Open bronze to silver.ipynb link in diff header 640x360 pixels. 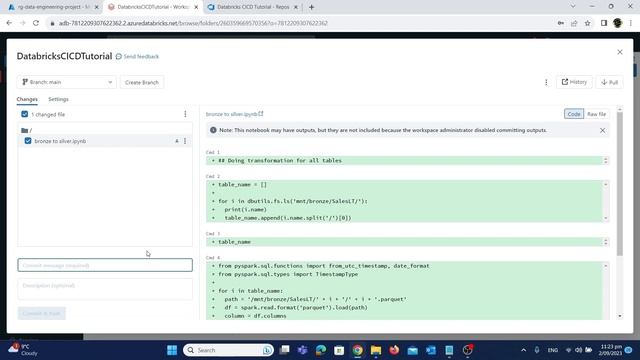point(234,114)
